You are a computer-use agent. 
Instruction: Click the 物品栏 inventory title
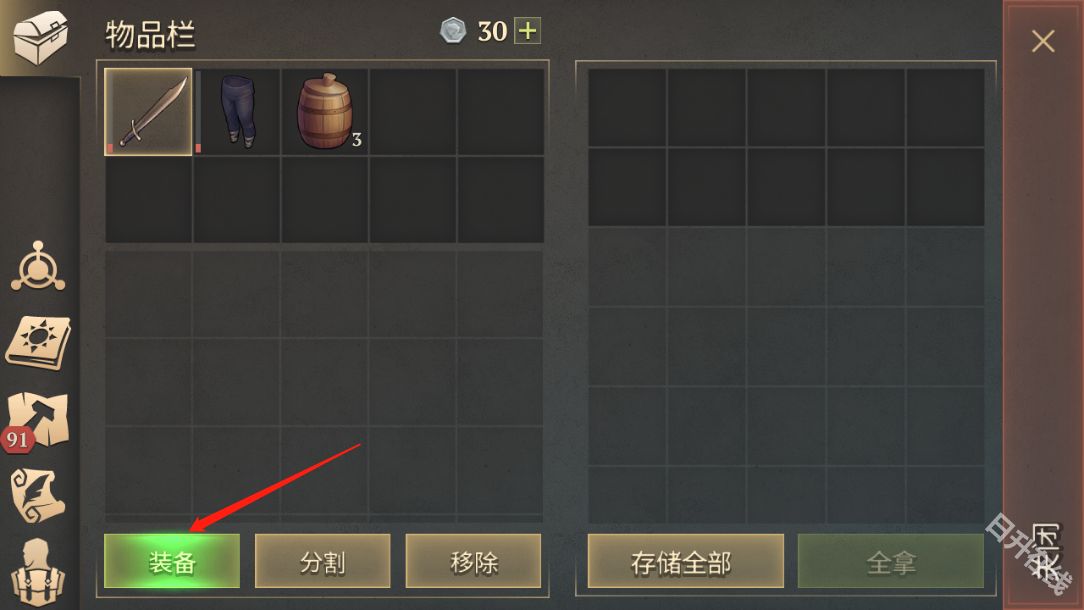coord(150,35)
